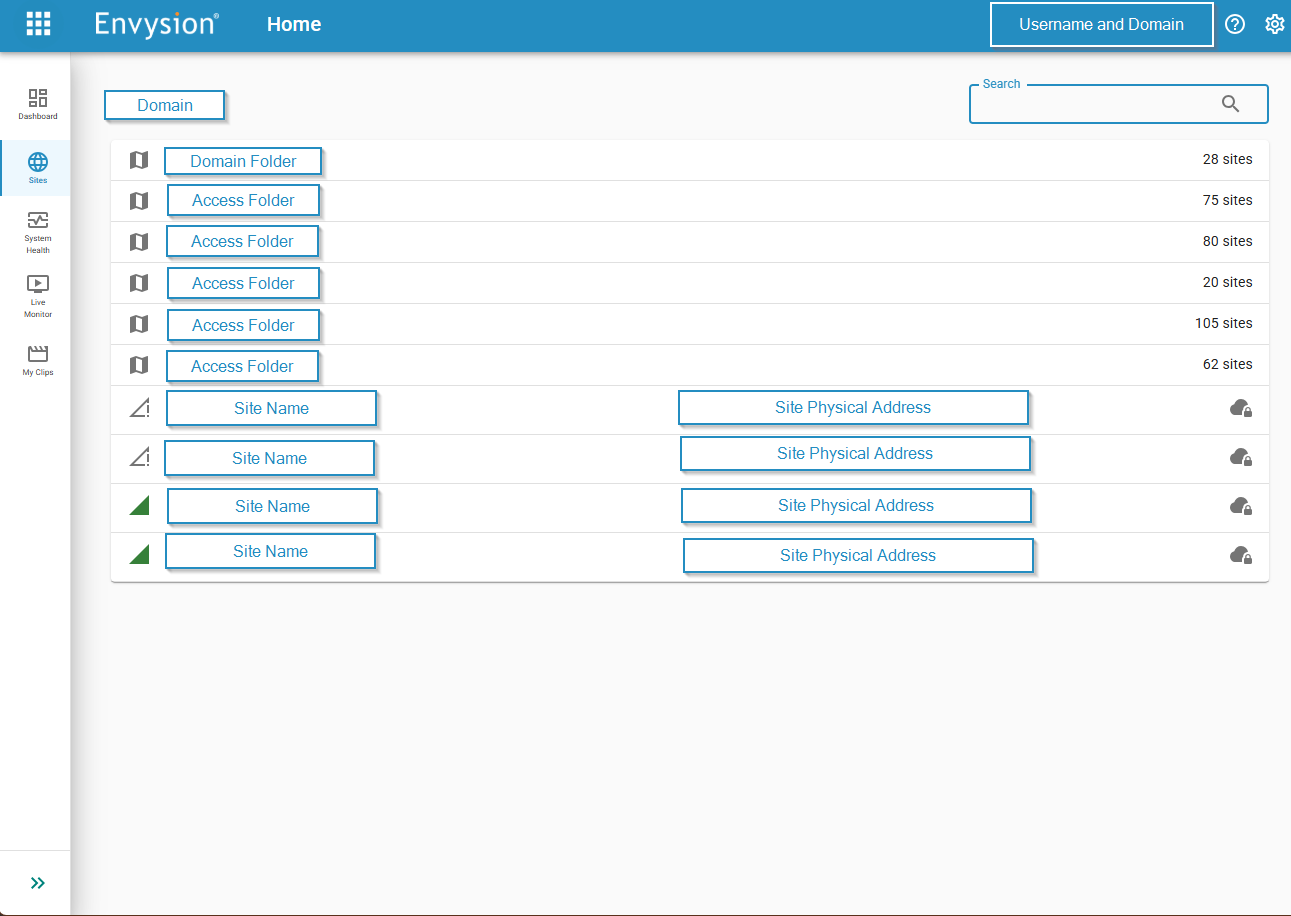
Task: Select the last green-status Site Name
Action: [270, 551]
